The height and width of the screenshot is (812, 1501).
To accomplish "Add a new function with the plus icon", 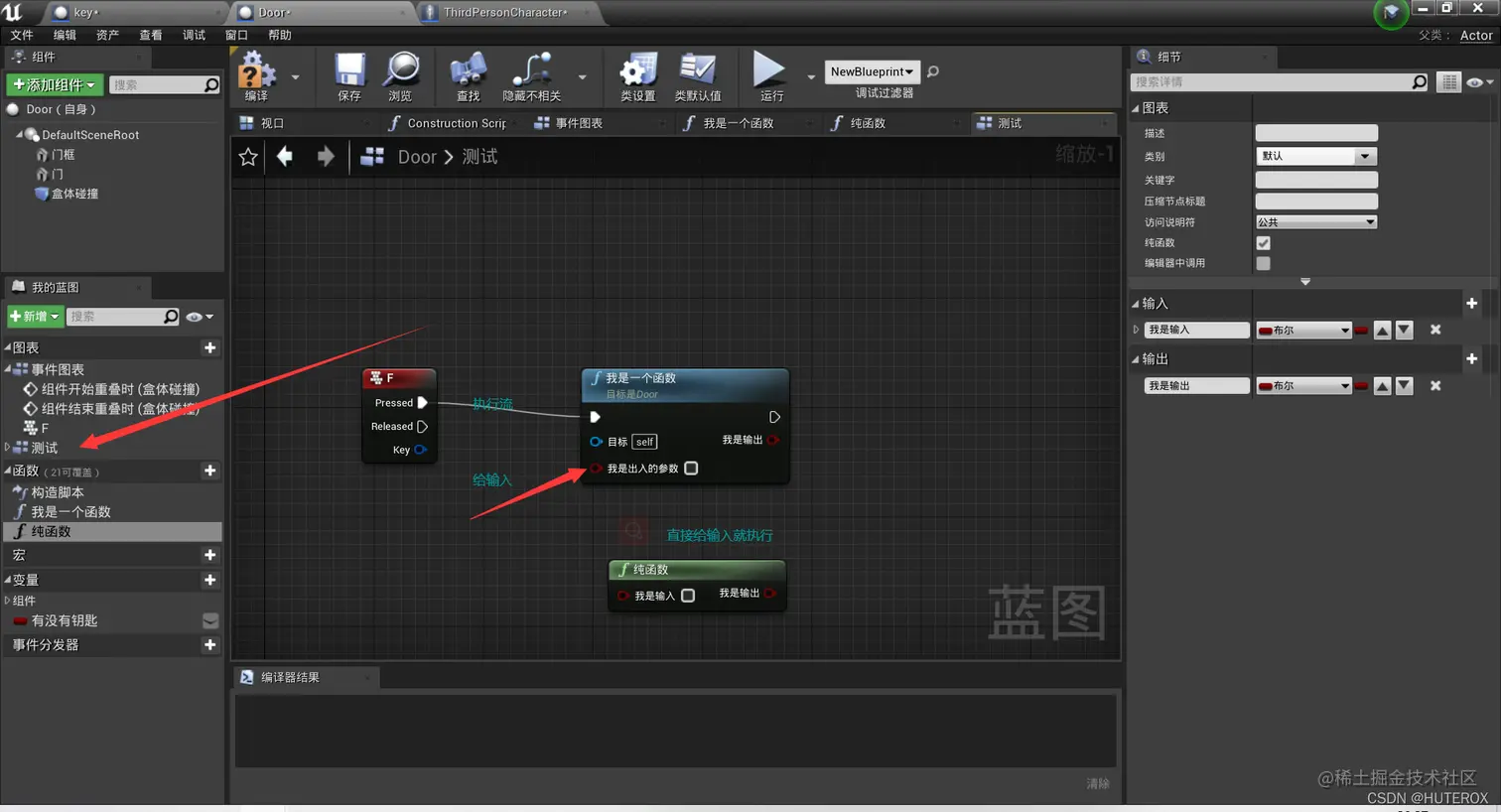I will pos(209,471).
